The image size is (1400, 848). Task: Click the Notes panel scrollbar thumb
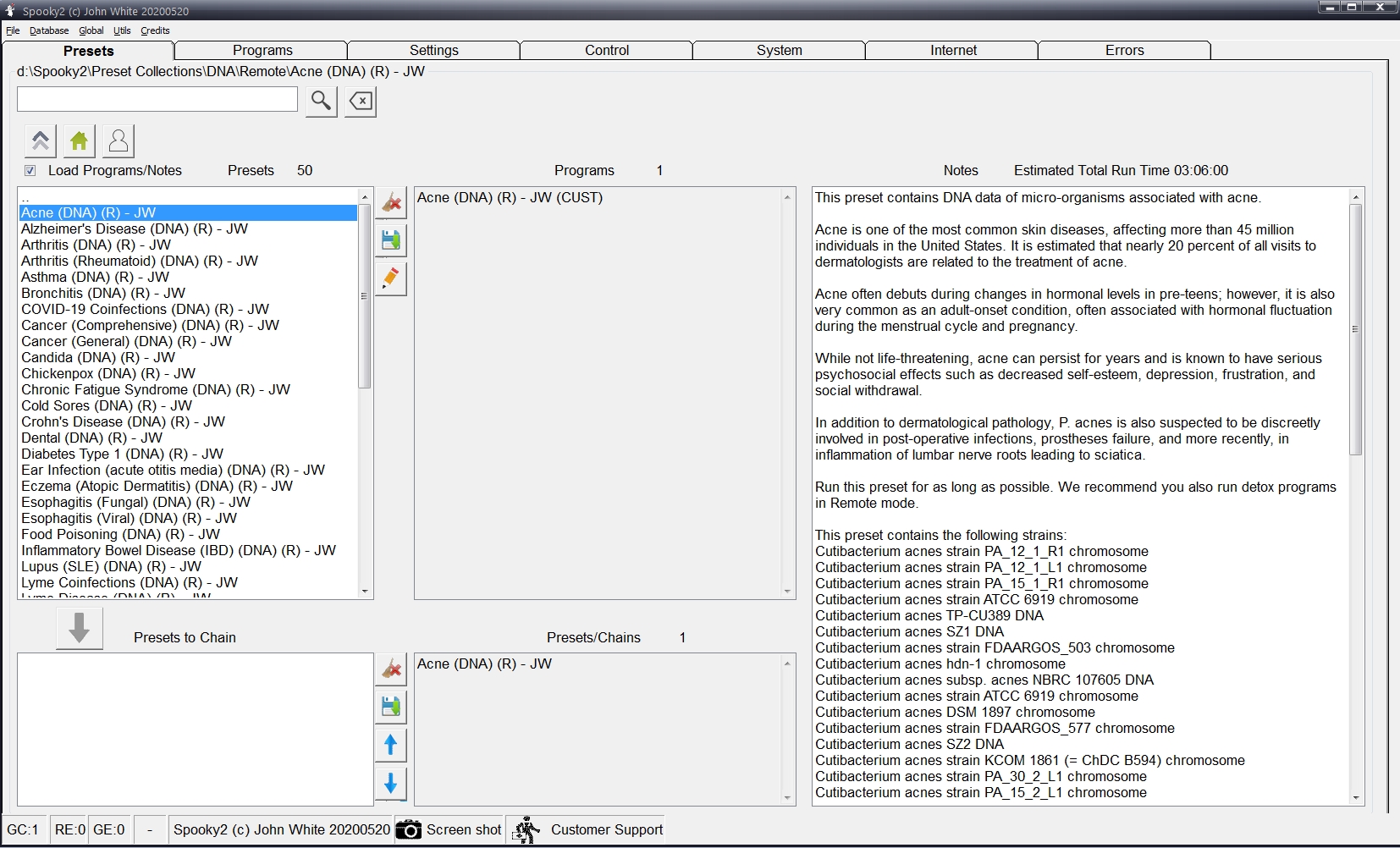click(x=1355, y=329)
